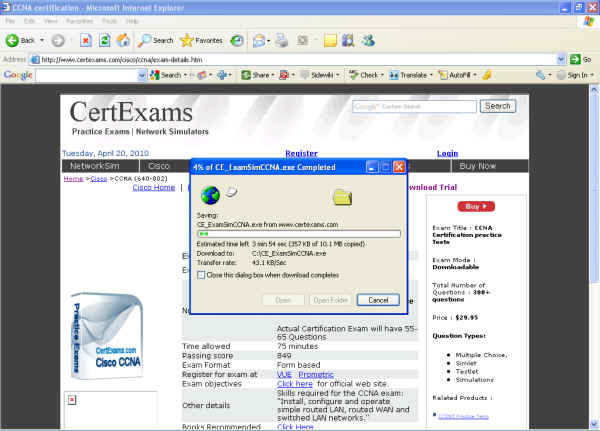Open the Sign In dropdown arrow
This screenshot has width=600, height=431.
point(592,75)
